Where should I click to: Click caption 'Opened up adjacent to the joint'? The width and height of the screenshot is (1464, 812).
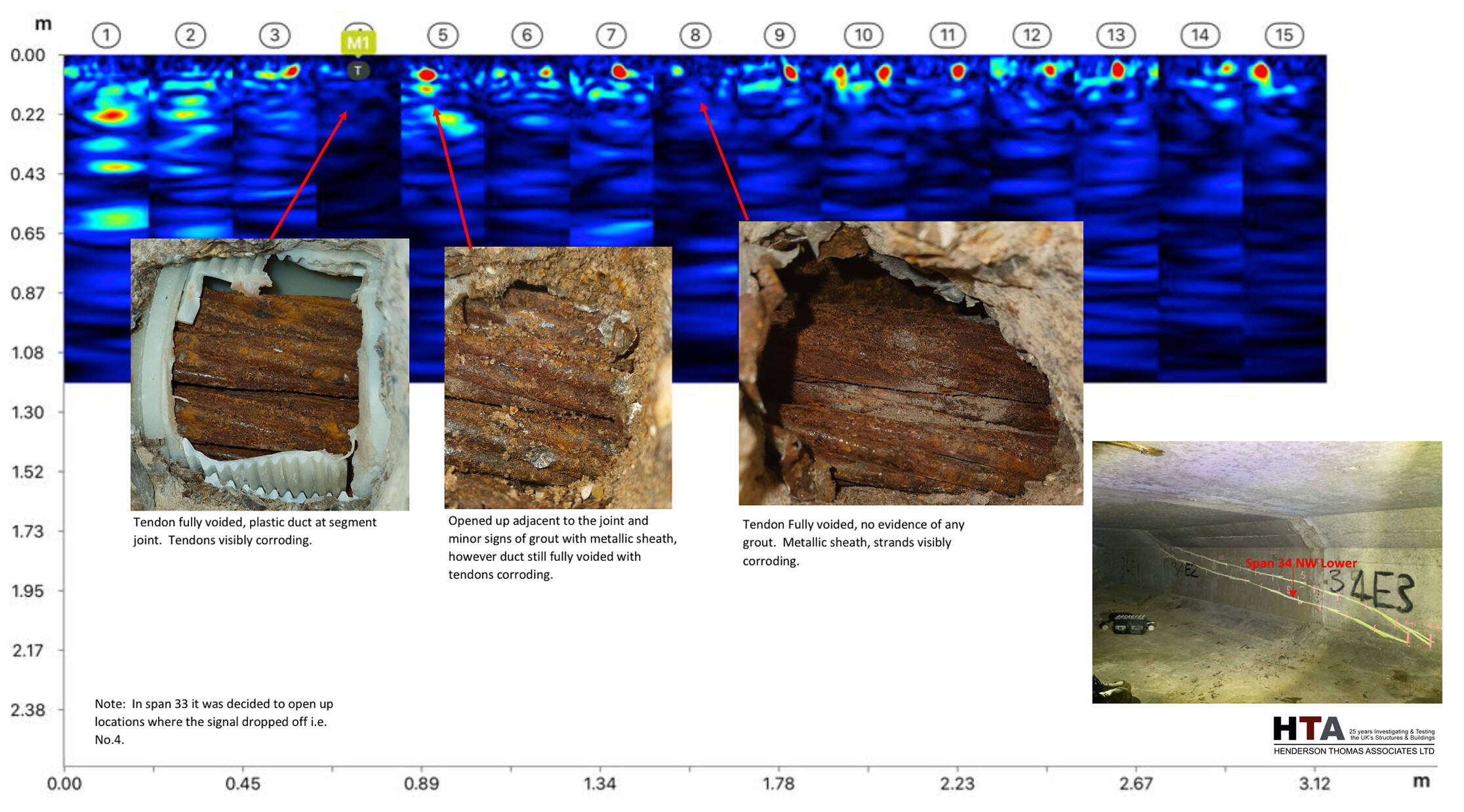[562, 548]
